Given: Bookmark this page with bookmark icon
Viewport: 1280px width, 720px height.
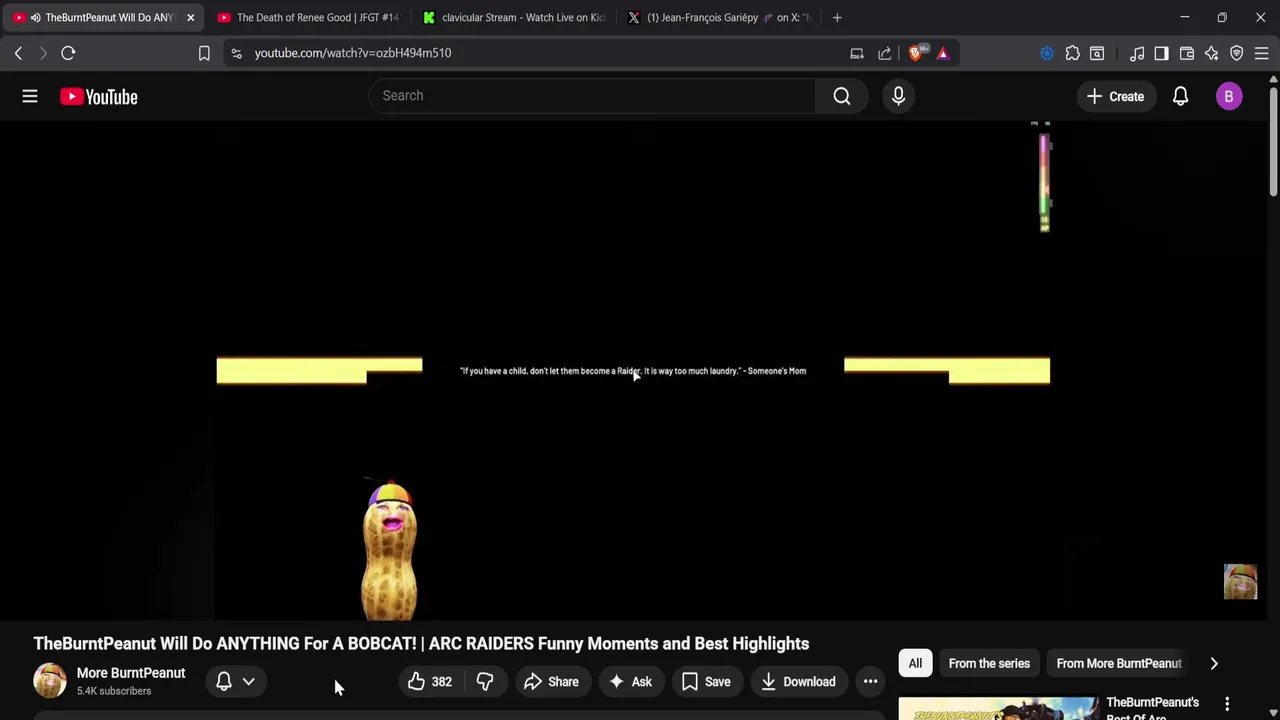Looking at the screenshot, I should pos(204,53).
